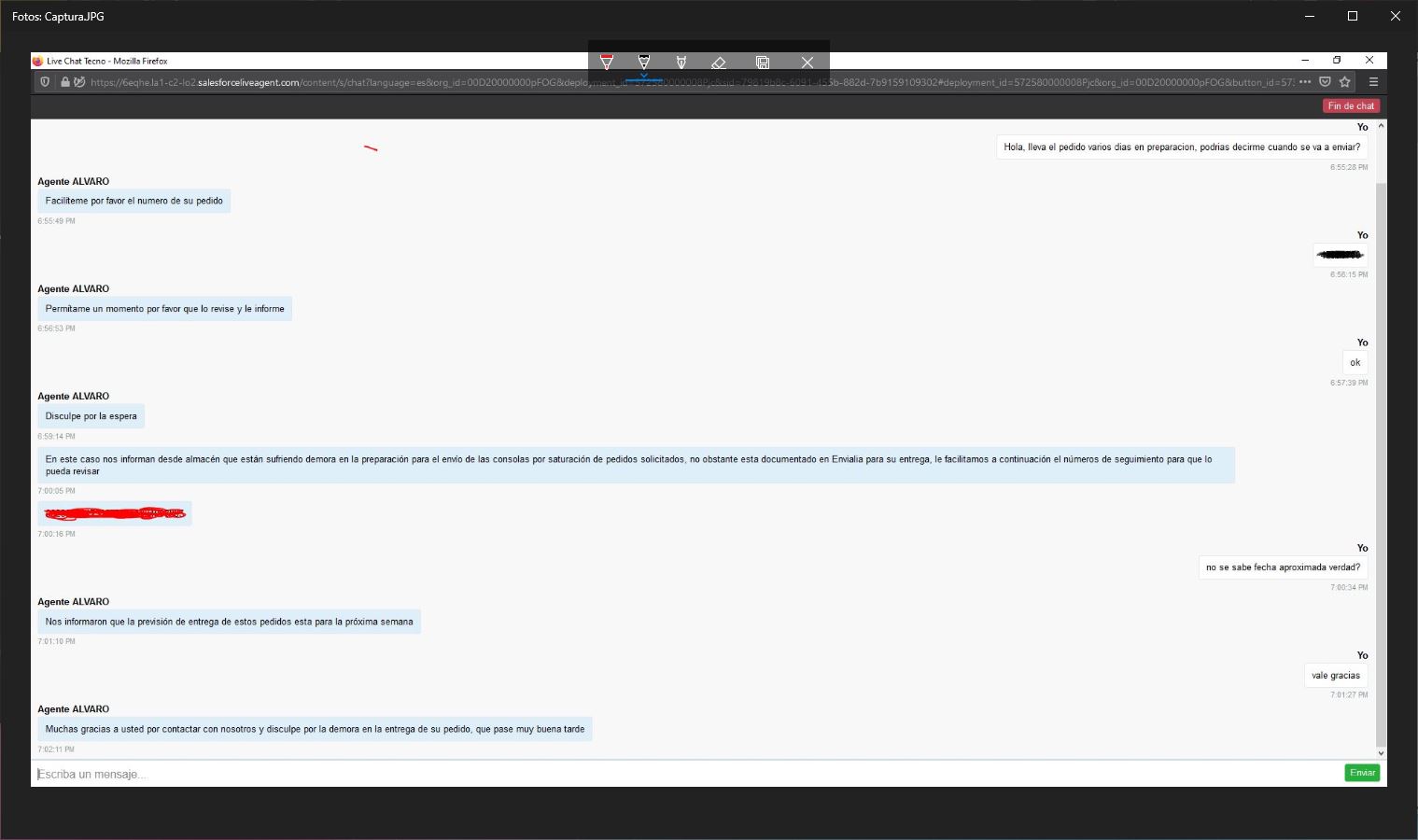This screenshot has height=840, width=1418.
Task: Click the 'vale gracias' reply bubble
Action: click(1336, 676)
